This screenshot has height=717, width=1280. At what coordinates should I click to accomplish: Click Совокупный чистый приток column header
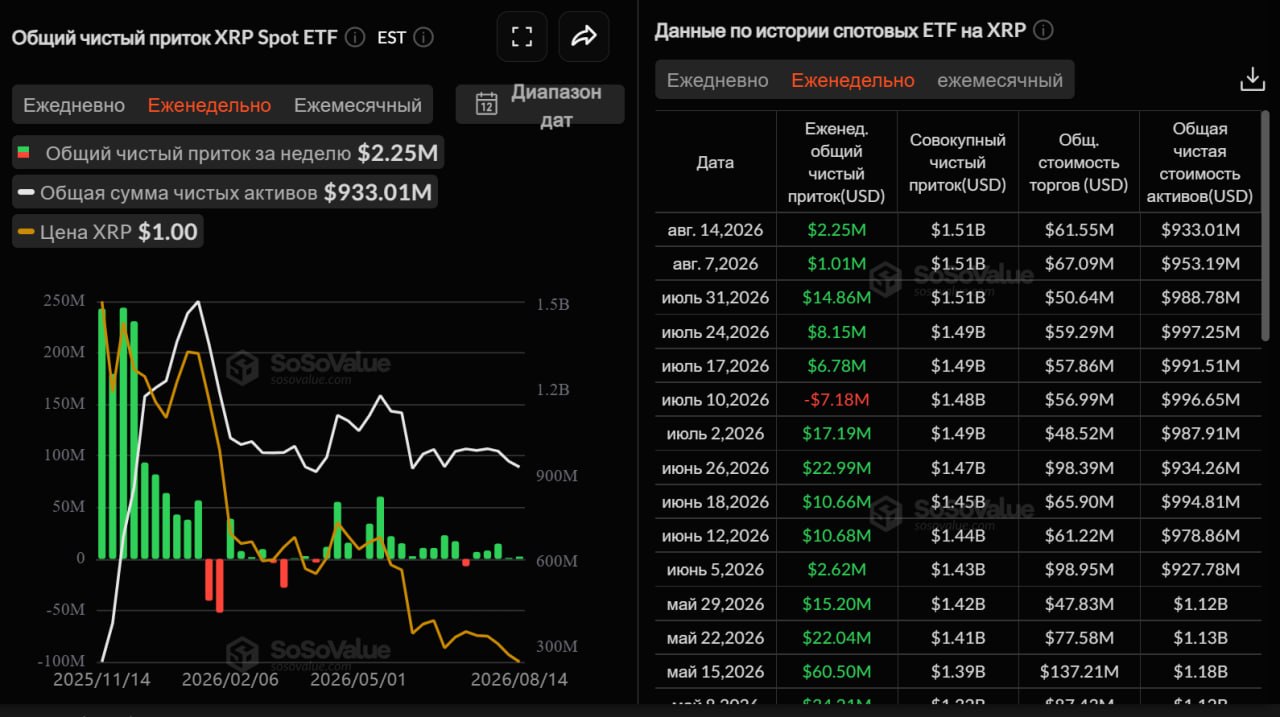(x=958, y=162)
